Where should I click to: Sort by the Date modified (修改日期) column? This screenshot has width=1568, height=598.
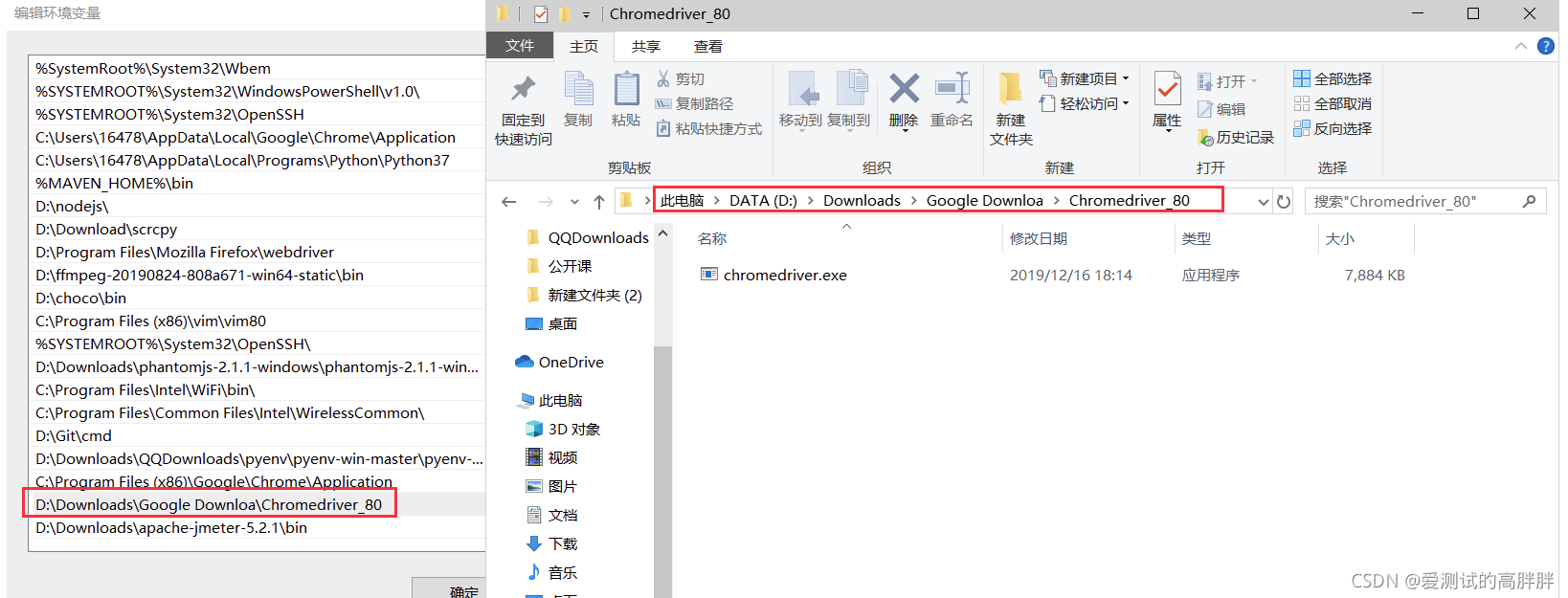point(1039,238)
